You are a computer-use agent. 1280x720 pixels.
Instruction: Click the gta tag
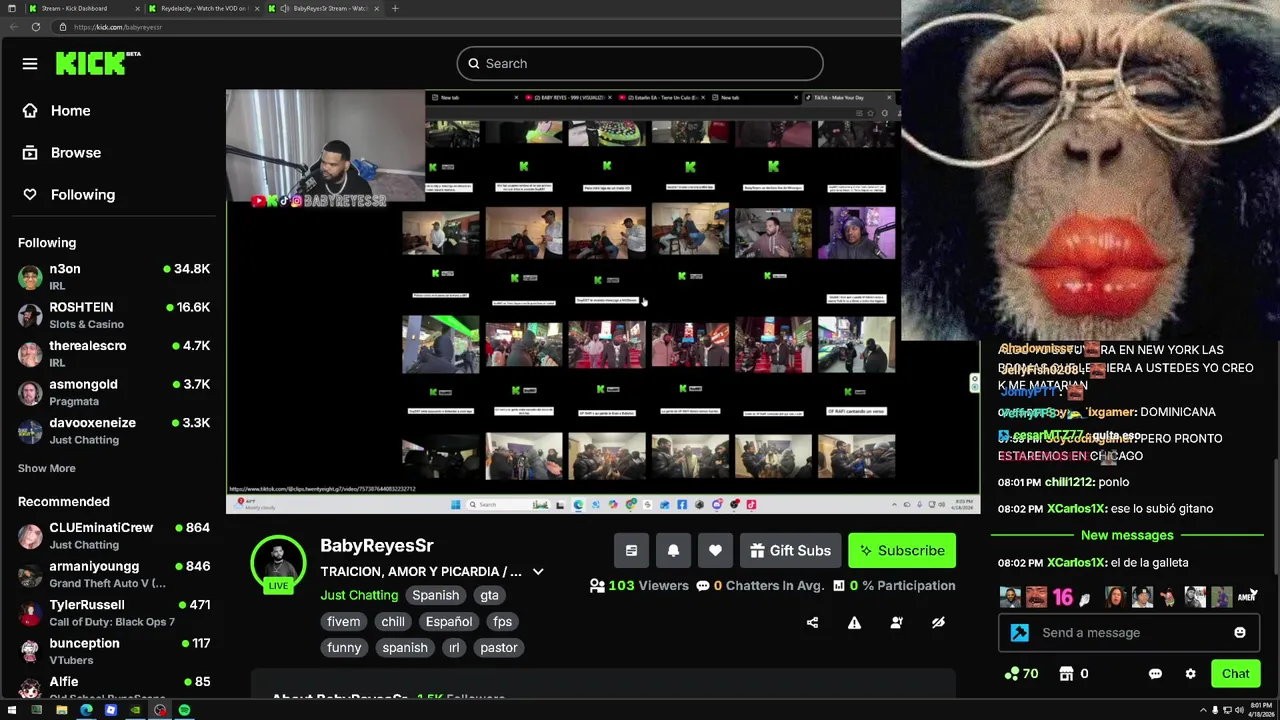[489, 596]
